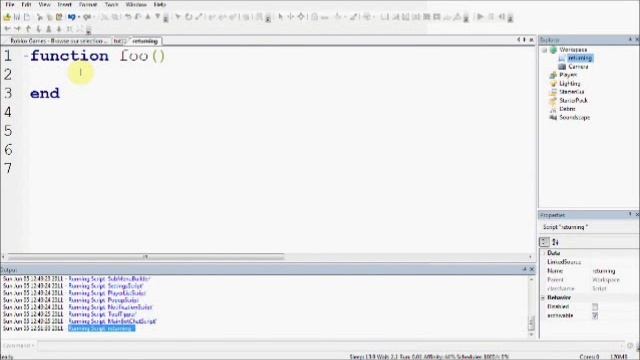Viewport: 640px width, 360px height.
Task: Click the new document toolbar icon
Action: [27, 17]
